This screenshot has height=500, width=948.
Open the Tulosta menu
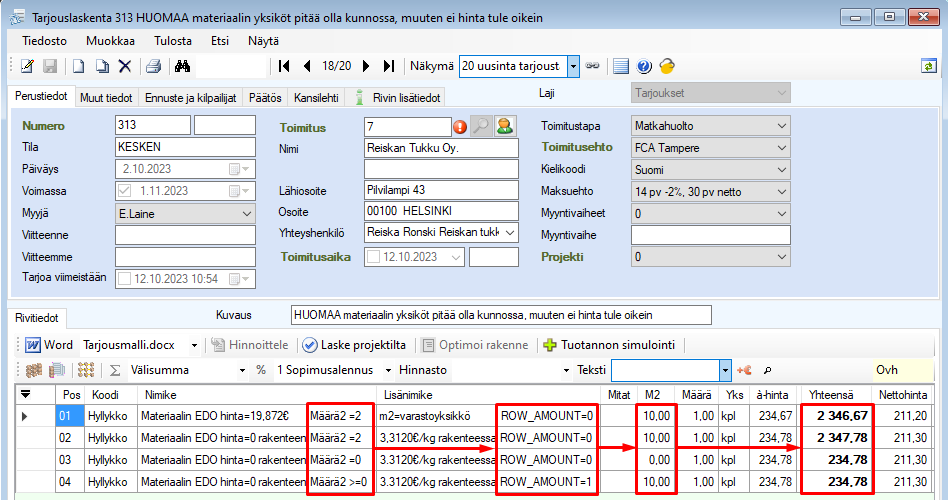click(x=173, y=41)
